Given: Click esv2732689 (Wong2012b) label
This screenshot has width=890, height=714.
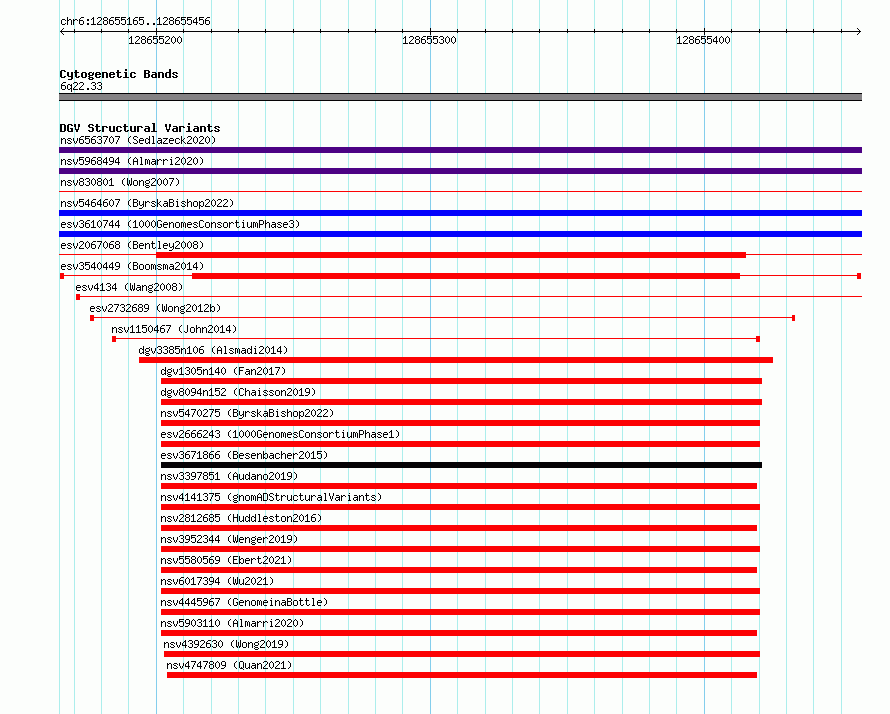Looking at the screenshot, I should (x=155, y=308).
